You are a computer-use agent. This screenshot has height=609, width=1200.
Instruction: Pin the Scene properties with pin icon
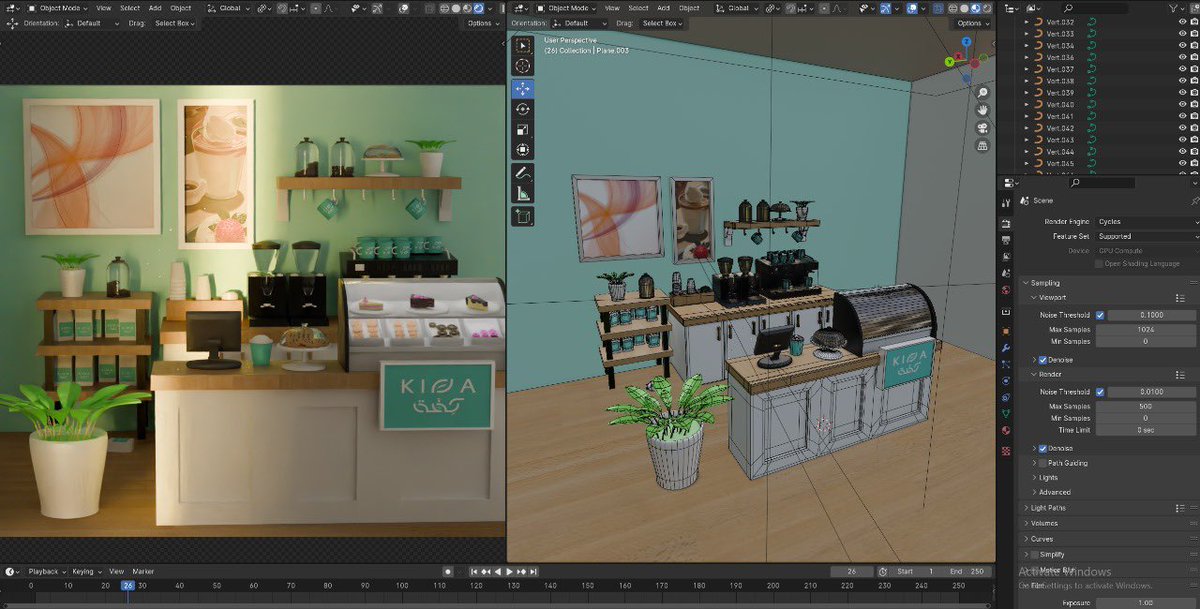1194,200
